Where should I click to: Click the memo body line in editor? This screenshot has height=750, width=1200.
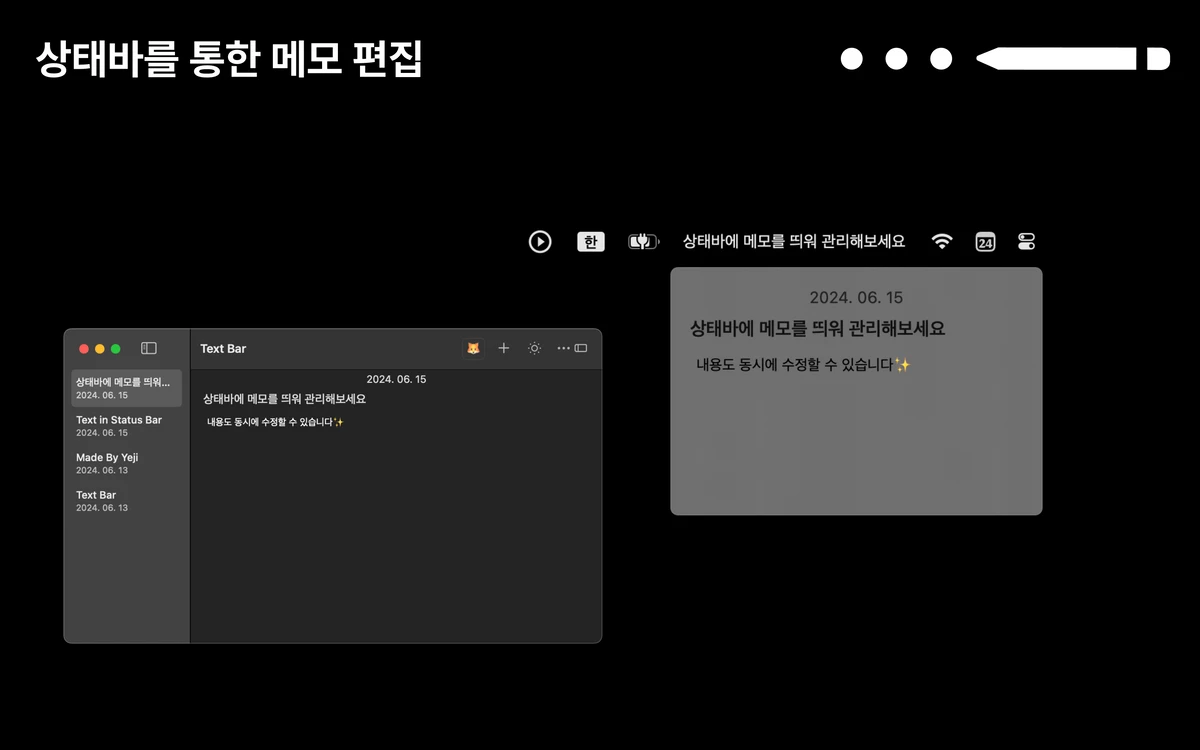(275, 422)
